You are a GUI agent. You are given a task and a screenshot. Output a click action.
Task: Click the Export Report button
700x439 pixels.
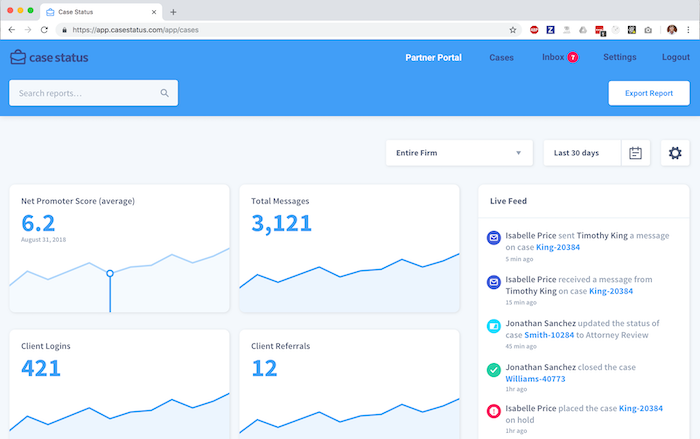(x=649, y=93)
